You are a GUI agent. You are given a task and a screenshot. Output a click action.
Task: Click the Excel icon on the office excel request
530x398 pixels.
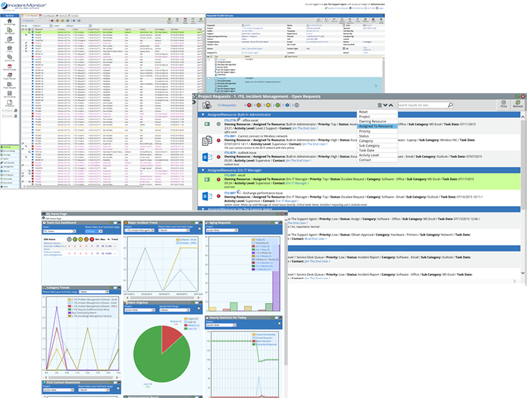[207, 124]
